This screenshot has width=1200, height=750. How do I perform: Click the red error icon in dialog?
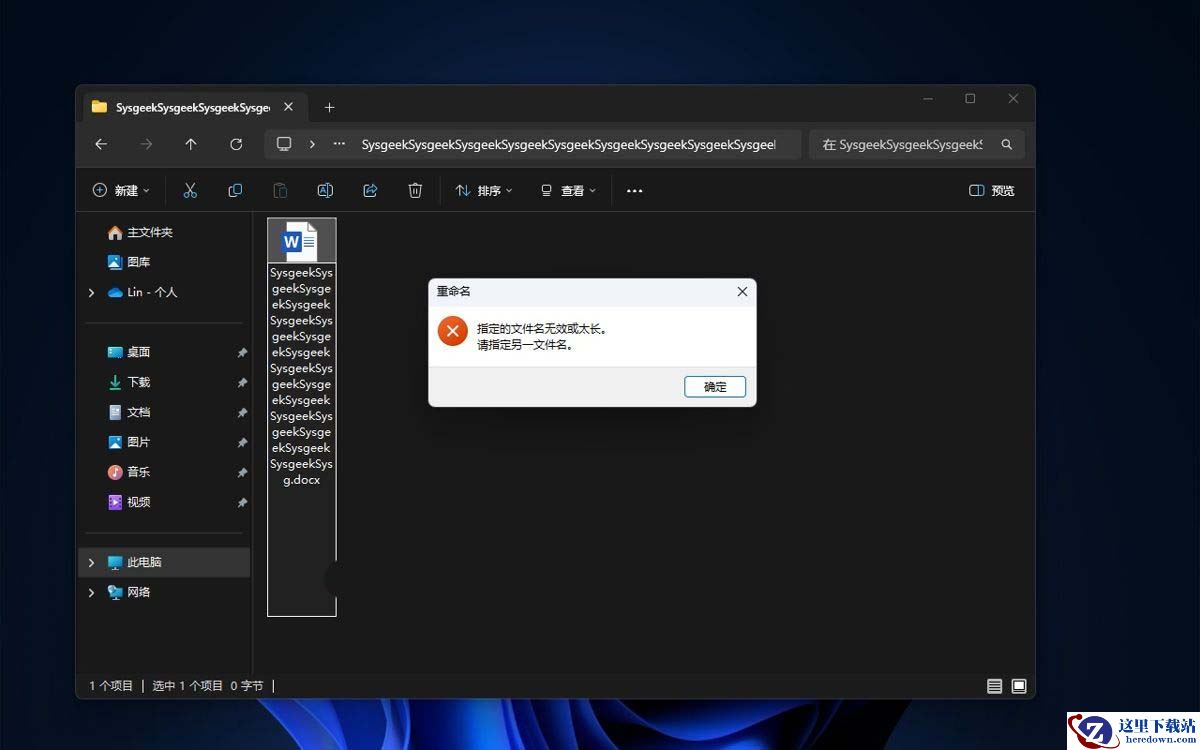tap(453, 330)
